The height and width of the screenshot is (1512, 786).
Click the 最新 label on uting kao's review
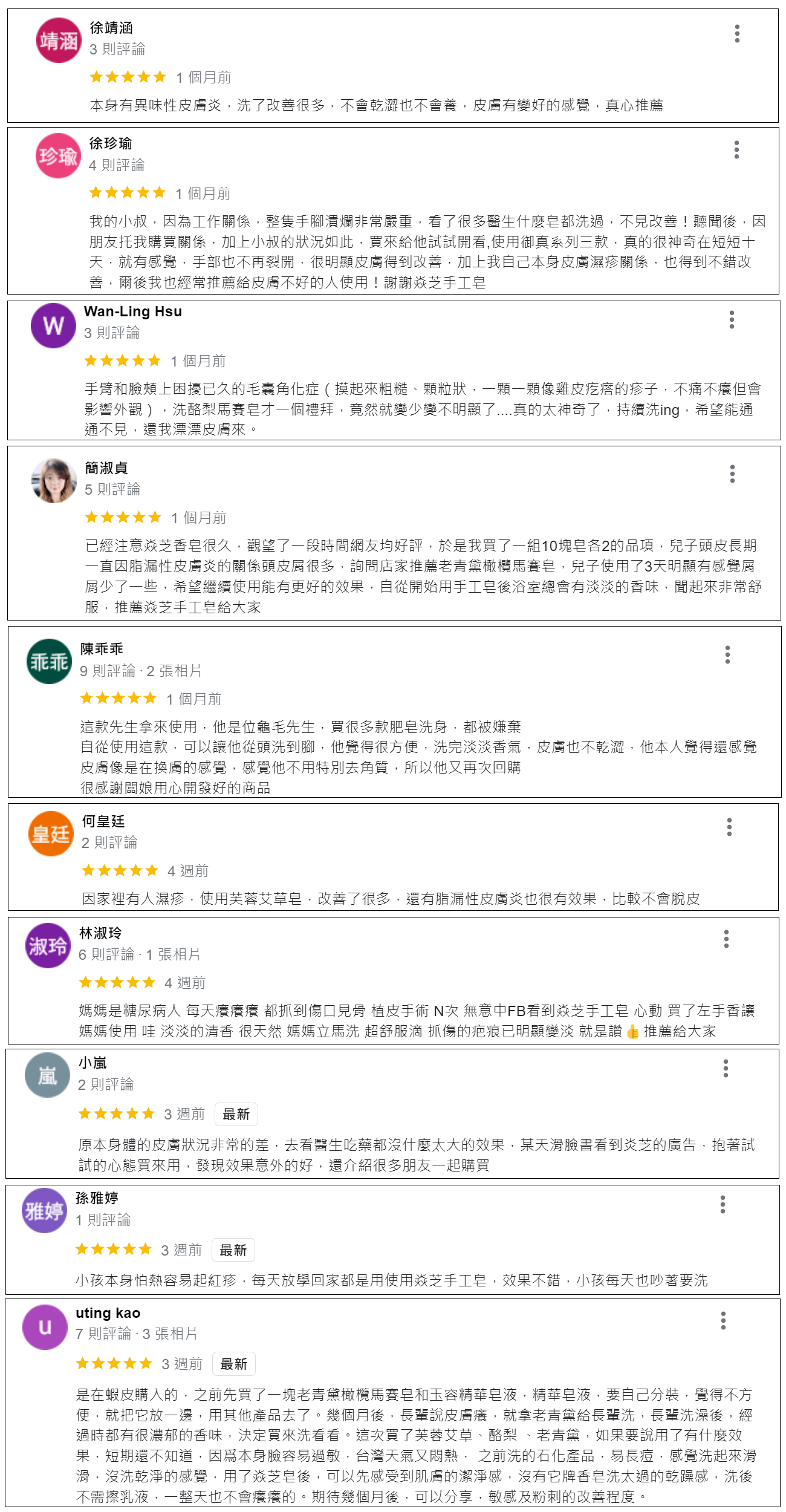234,1364
